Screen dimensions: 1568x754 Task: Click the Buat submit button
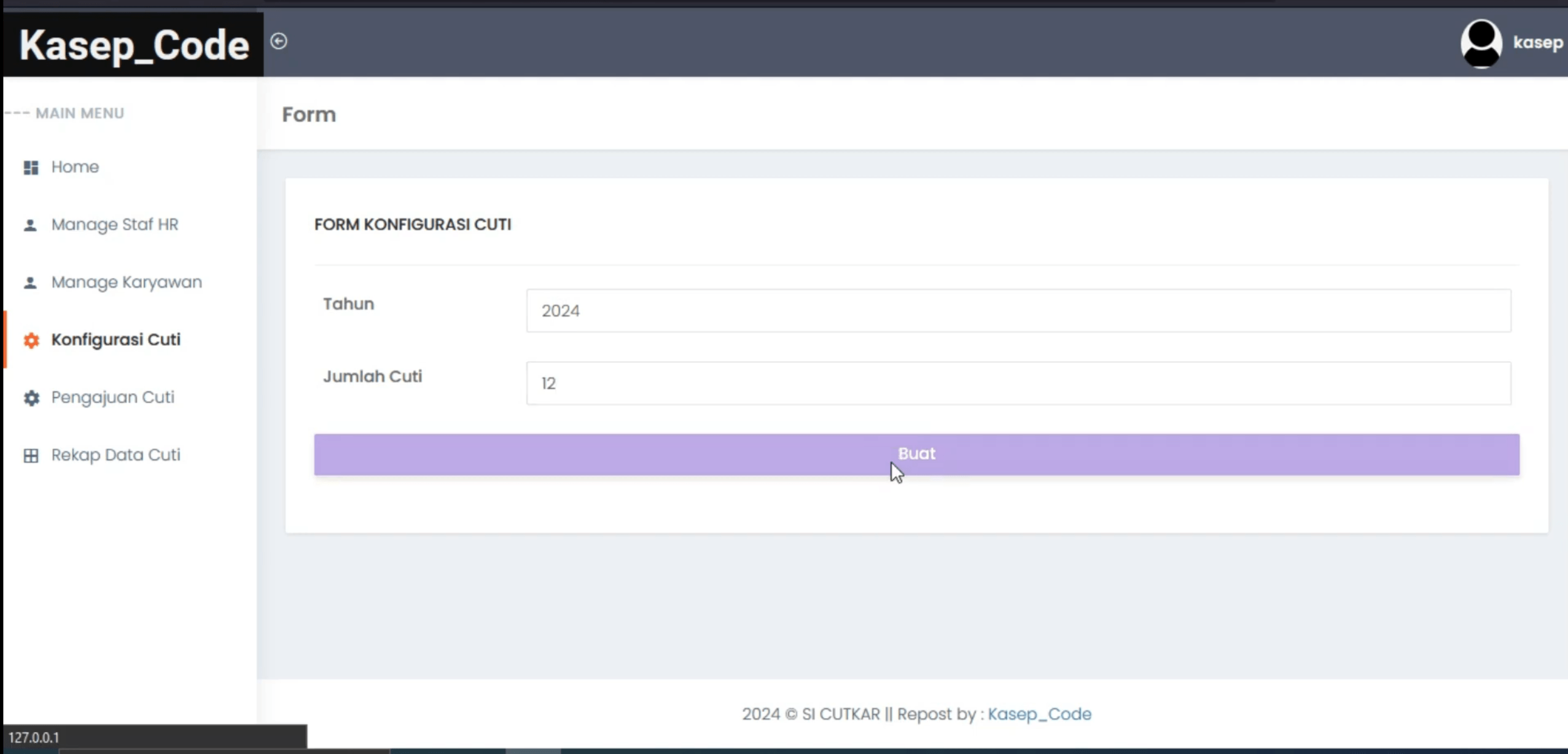point(916,454)
